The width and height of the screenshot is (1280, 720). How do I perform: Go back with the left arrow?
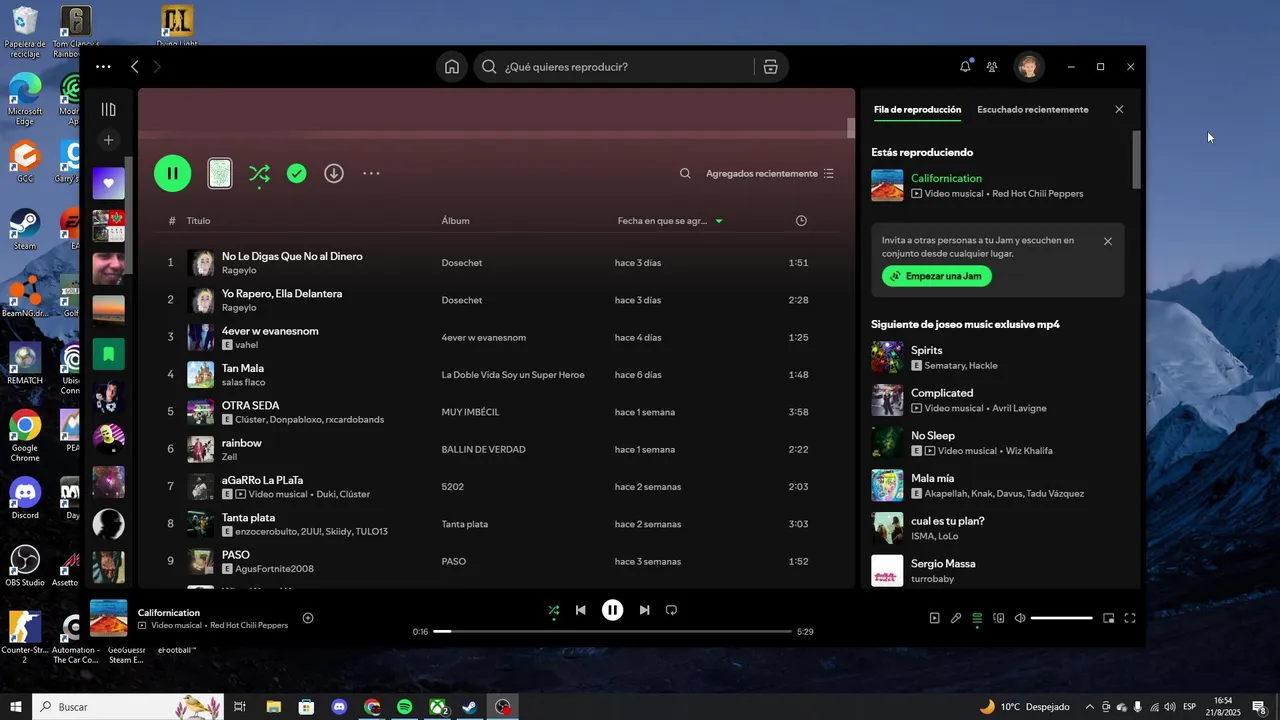pyautogui.click(x=135, y=67)
